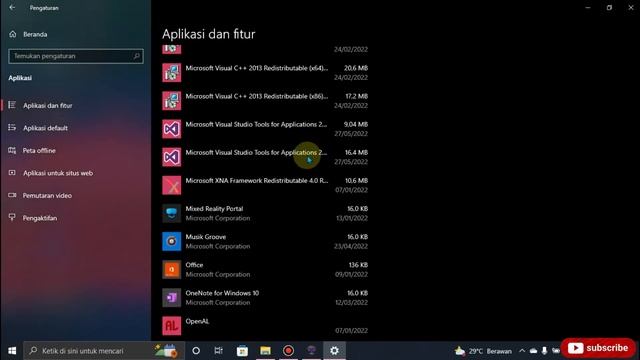Click the Aplikasi default sidebar icon
Screen dimensions: 640x360
click(12, 127)
